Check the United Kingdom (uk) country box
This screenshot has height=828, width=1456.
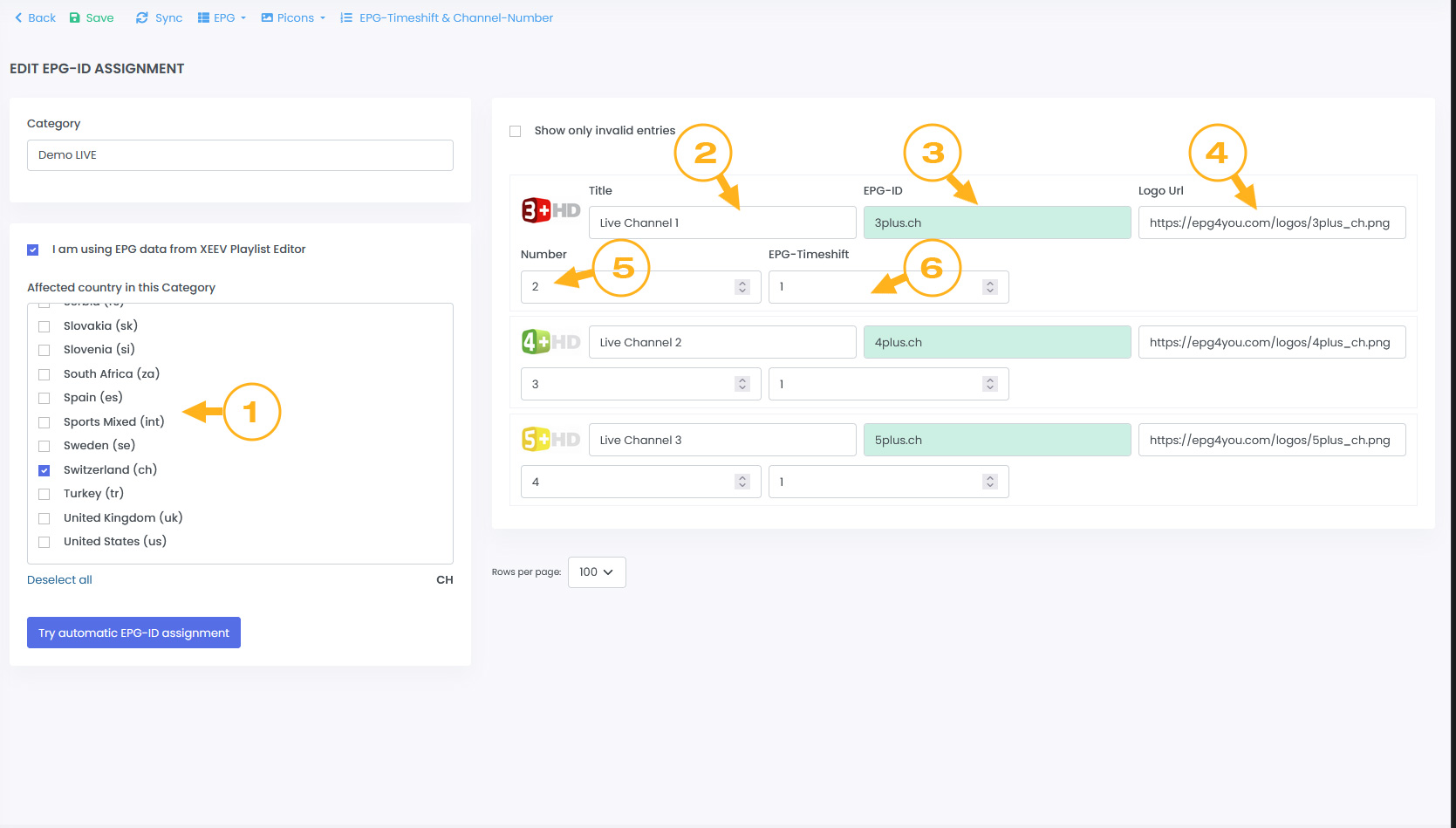[x=44, y=518]
